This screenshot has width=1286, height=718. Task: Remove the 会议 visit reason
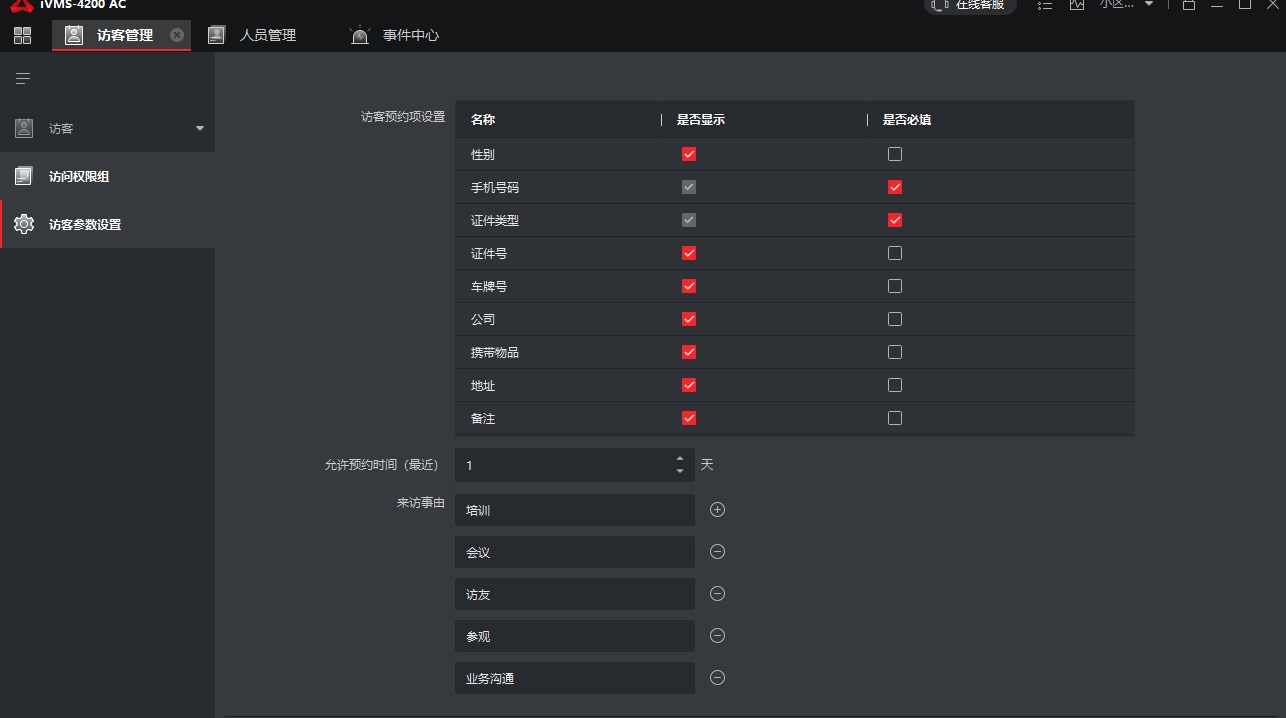(717, 552)
